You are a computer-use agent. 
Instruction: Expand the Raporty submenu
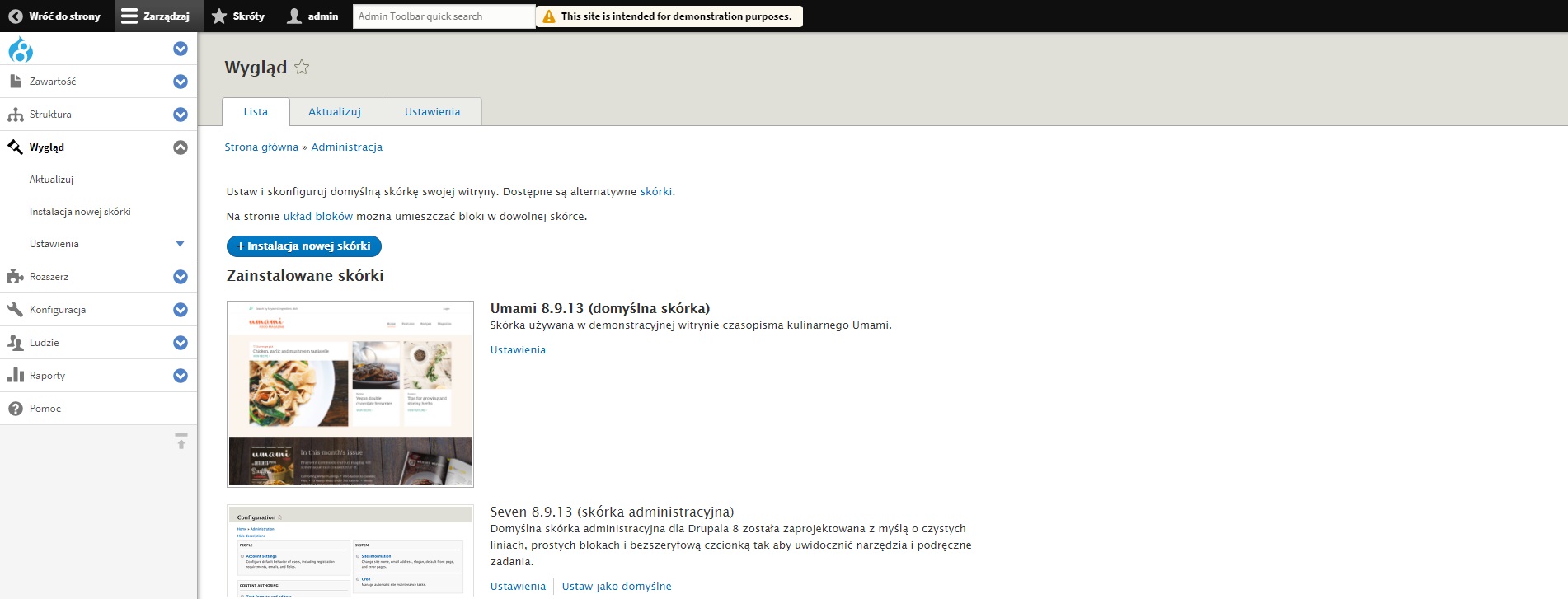point(181,376)
